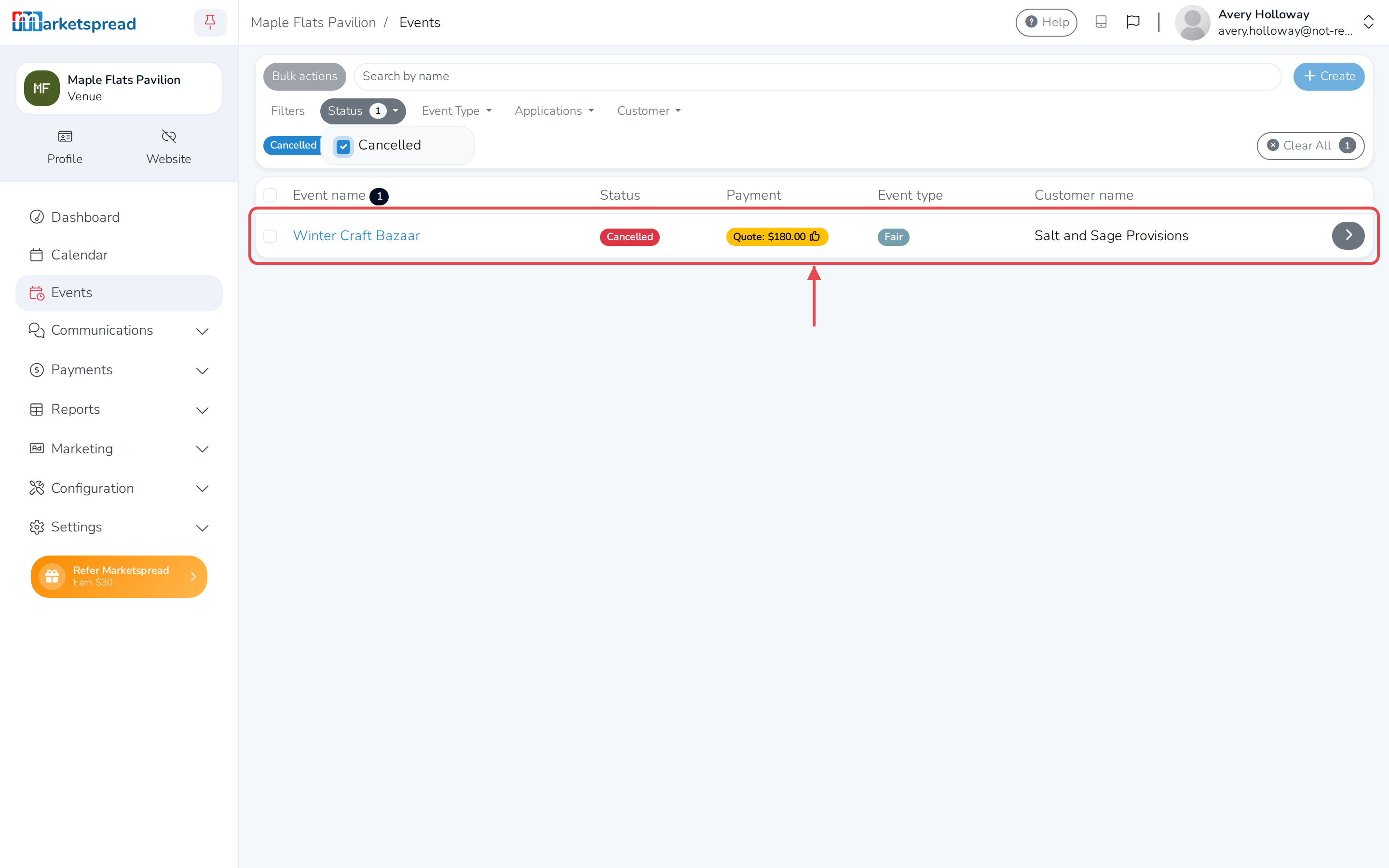Click the Settings gear icon
This screenshot has height=868, width=1389.
[37, 527]
